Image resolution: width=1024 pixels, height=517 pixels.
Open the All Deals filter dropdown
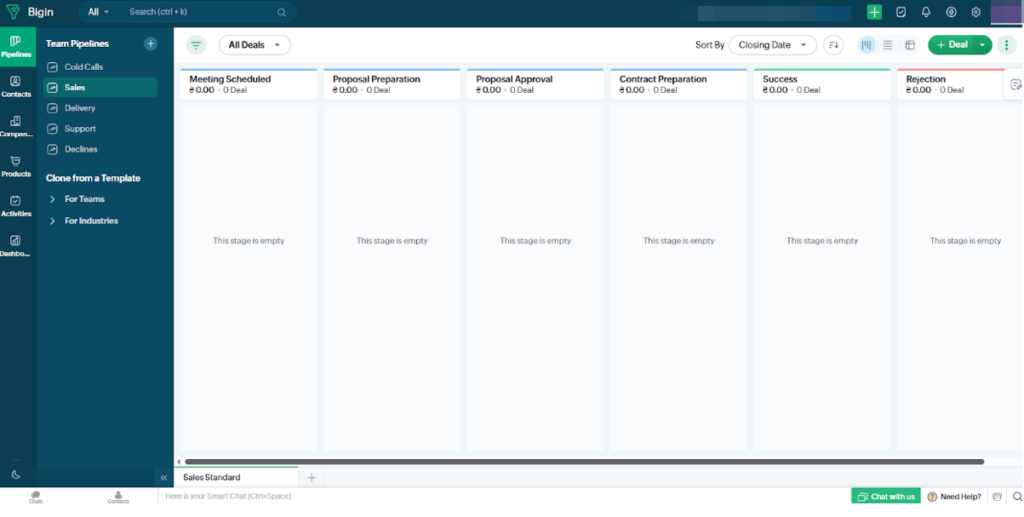pyautogui.click(x=254, y=45)
